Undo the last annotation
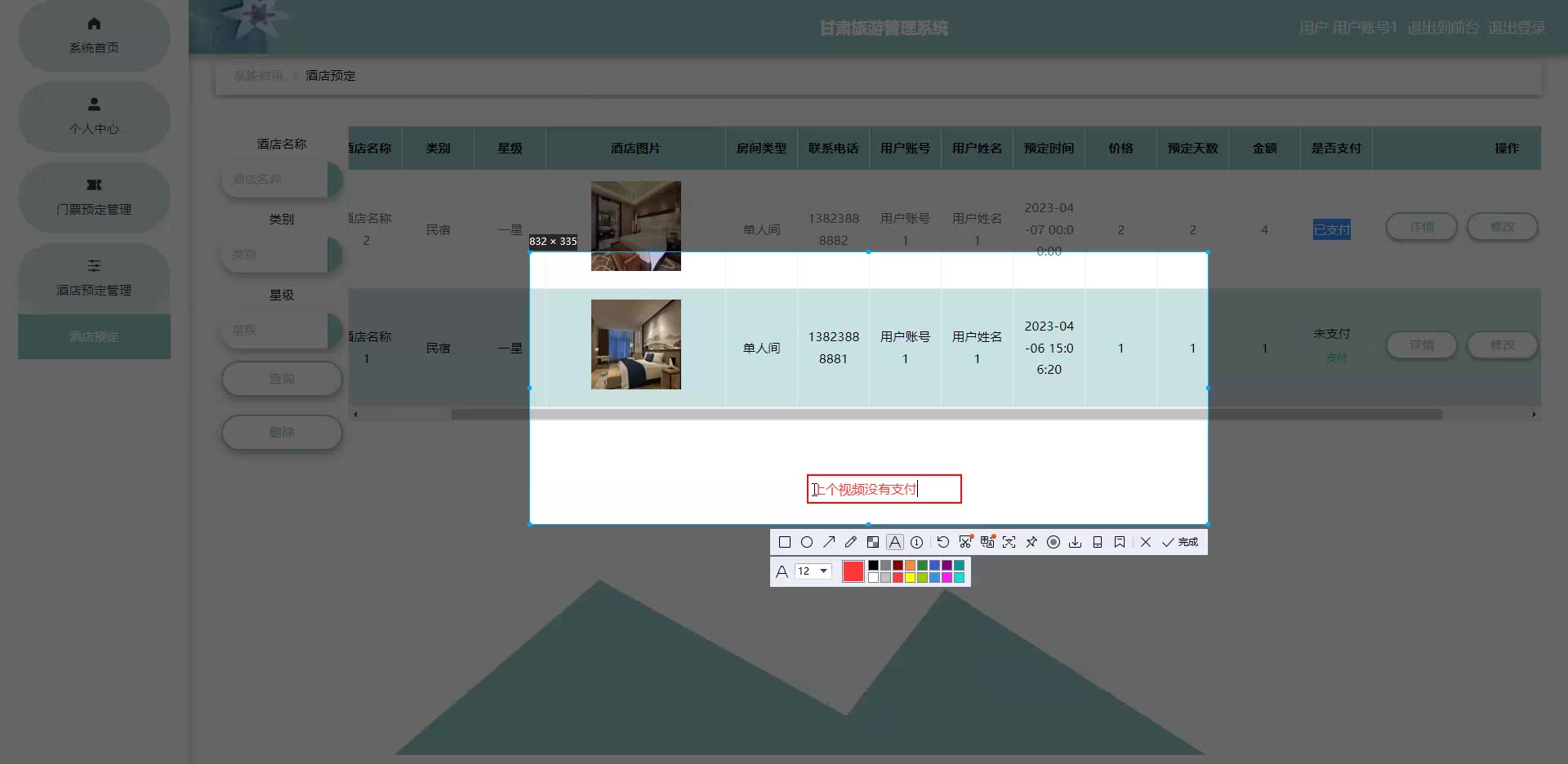The height and width of the screenshot is (764, 1568). tap(943, 542)
